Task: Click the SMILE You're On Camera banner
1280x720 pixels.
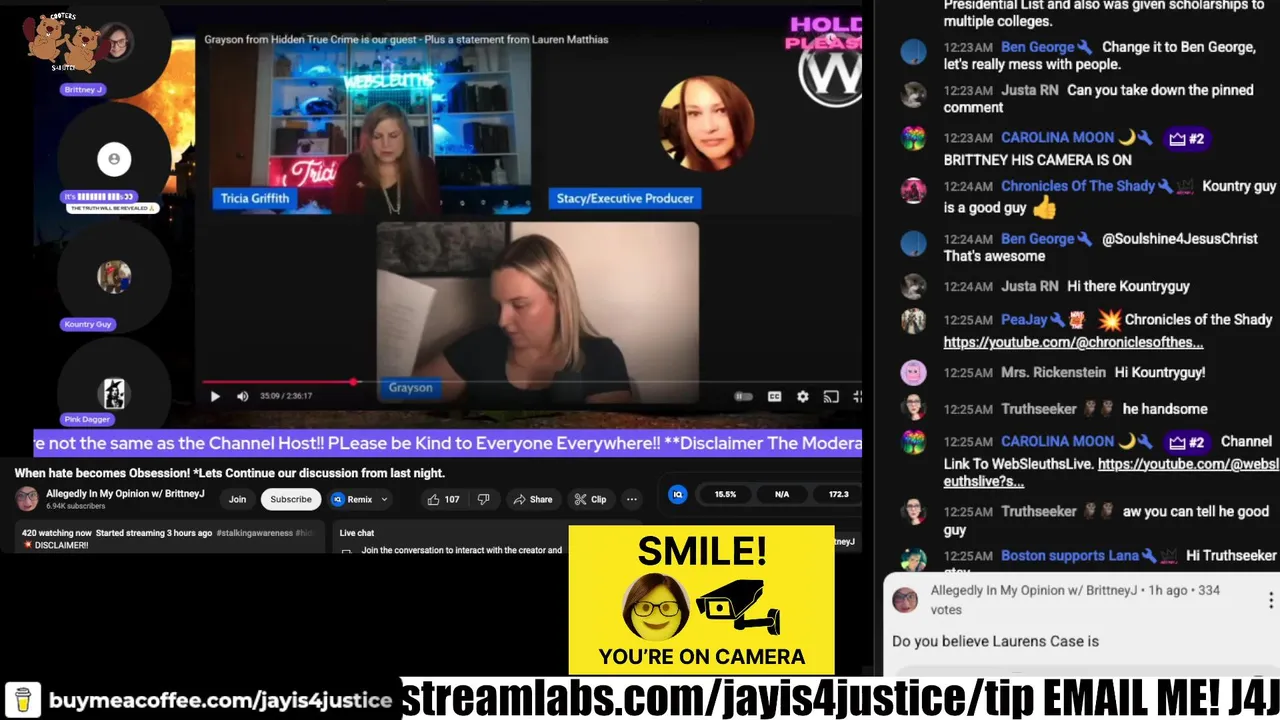Action: 701,600
